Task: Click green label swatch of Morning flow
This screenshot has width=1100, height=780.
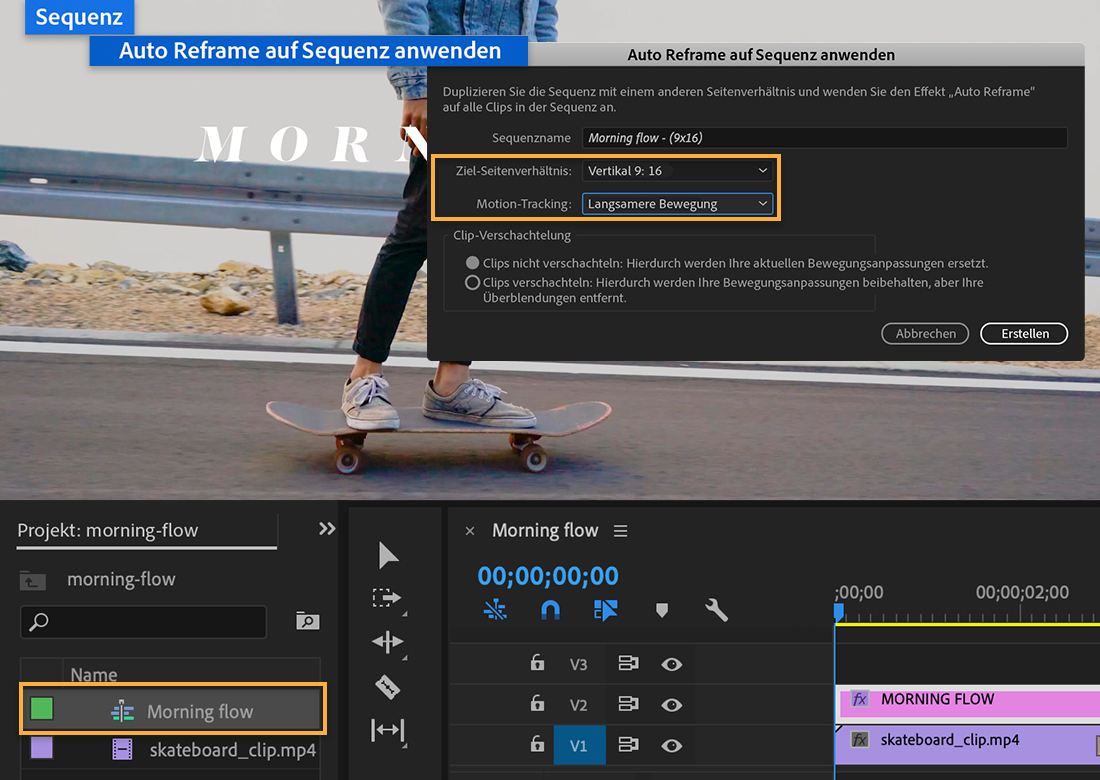Action: click(x=42, y=708)
